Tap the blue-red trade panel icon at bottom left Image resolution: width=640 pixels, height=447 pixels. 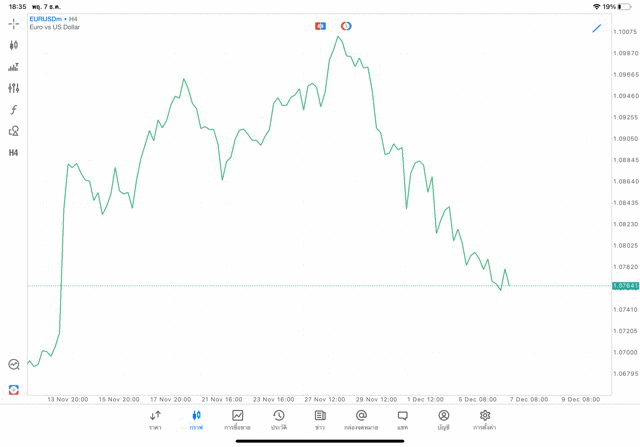pos(14,389)
